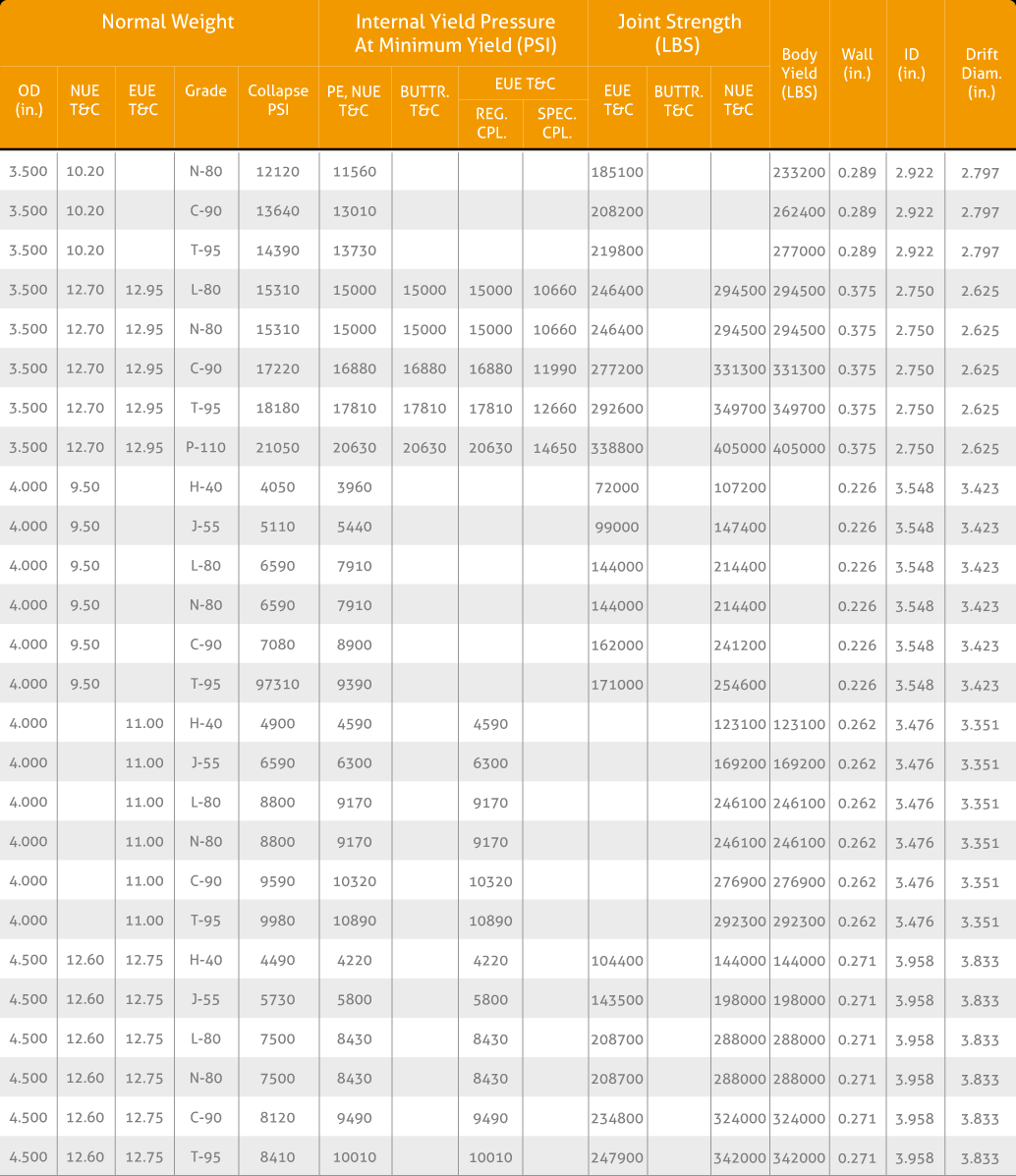Select special coupling value 14650

[554, 449]
